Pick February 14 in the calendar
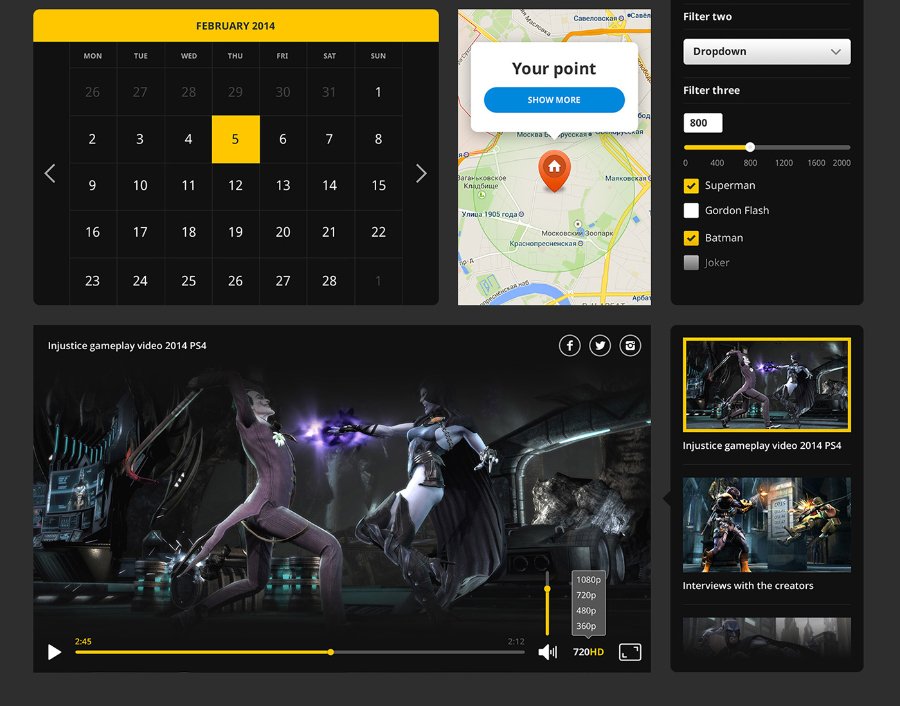This screenshot has height=706, width=900. [x=329, y=185]
